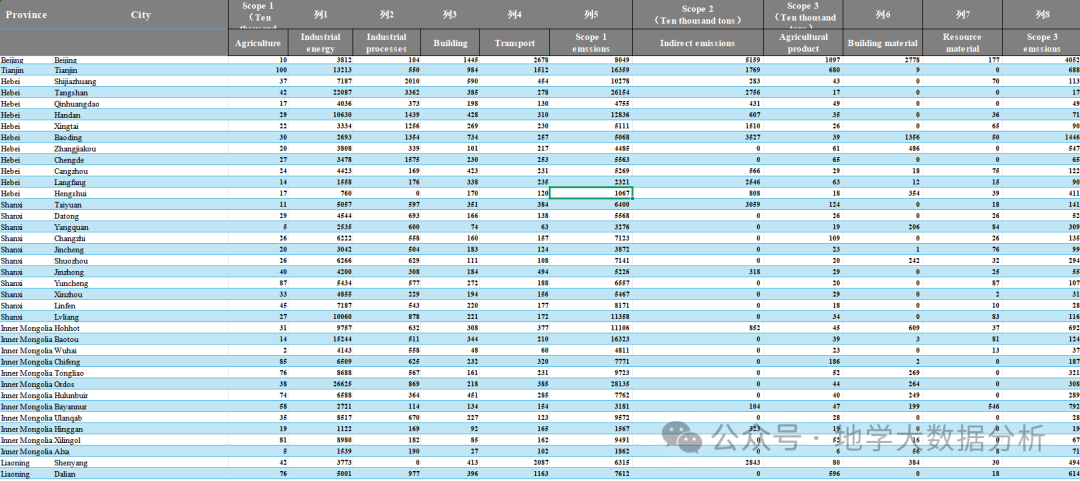Click the 列7 column header

pyautogui.click(x=962, y=14)
